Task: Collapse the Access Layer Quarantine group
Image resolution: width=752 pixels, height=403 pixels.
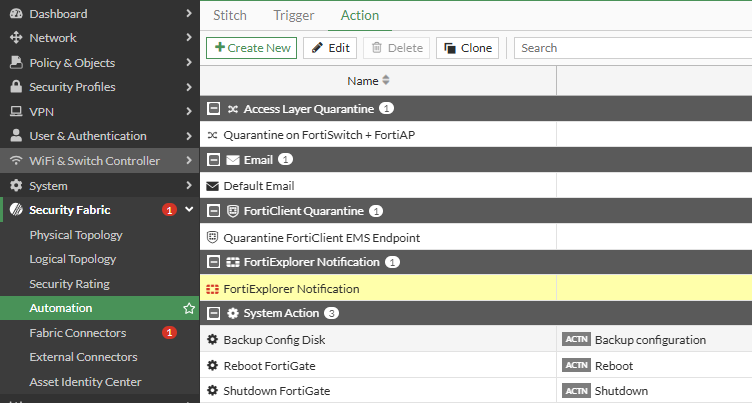Action: tap(213, 108)
